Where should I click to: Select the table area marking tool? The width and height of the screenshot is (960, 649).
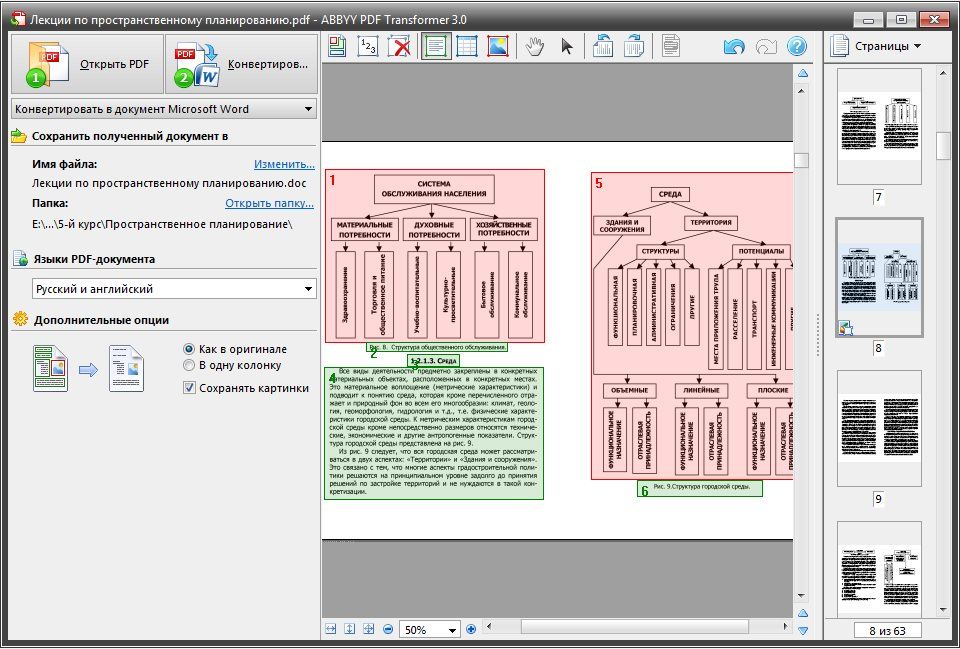tap(466, 46)
